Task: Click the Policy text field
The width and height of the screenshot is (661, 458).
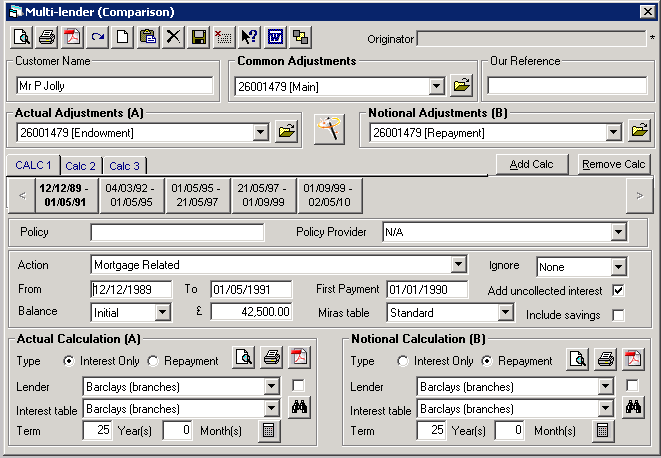Action: point(177,232)
